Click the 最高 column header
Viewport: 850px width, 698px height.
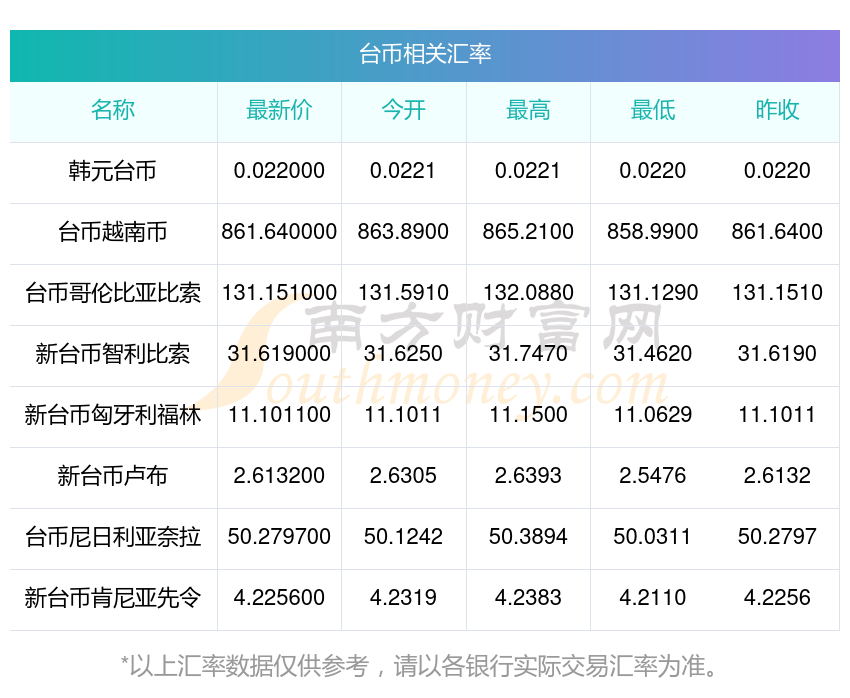pyautogui.click(x=528, y=110)
